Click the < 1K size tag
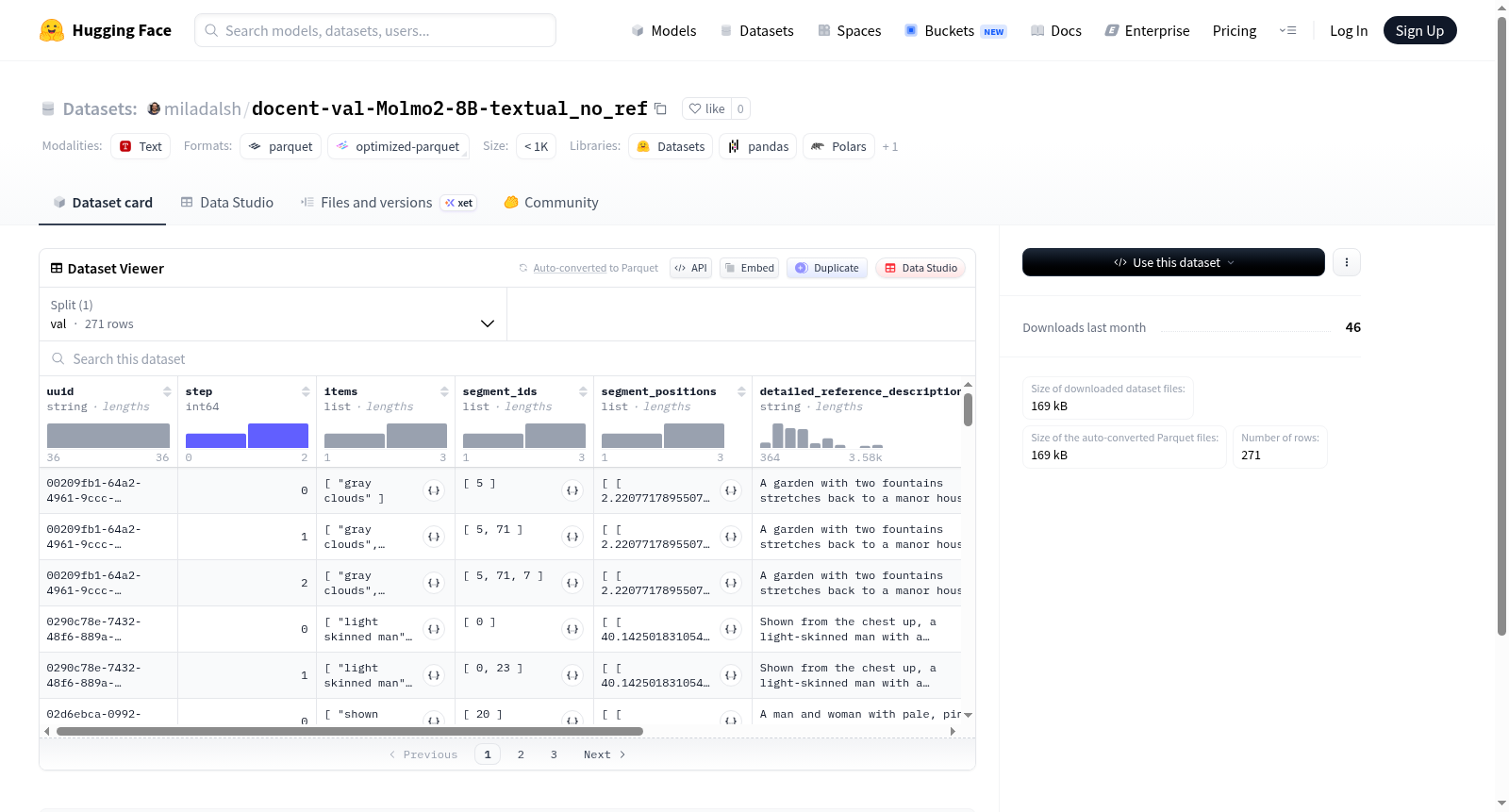 [x=536, y=146]
